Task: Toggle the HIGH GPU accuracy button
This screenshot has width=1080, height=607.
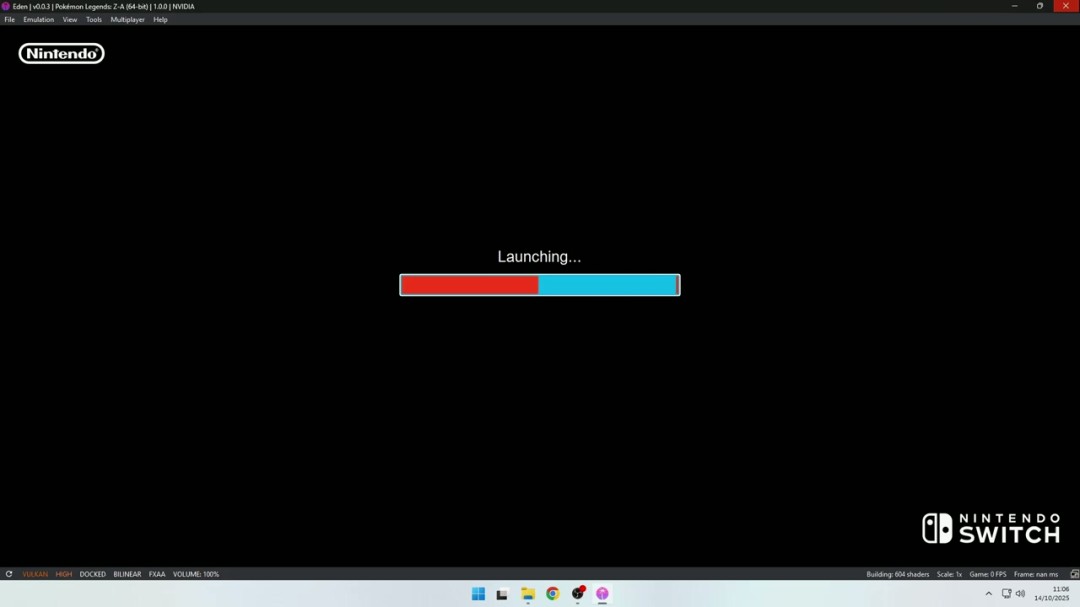Action: [x=64, y=574]
